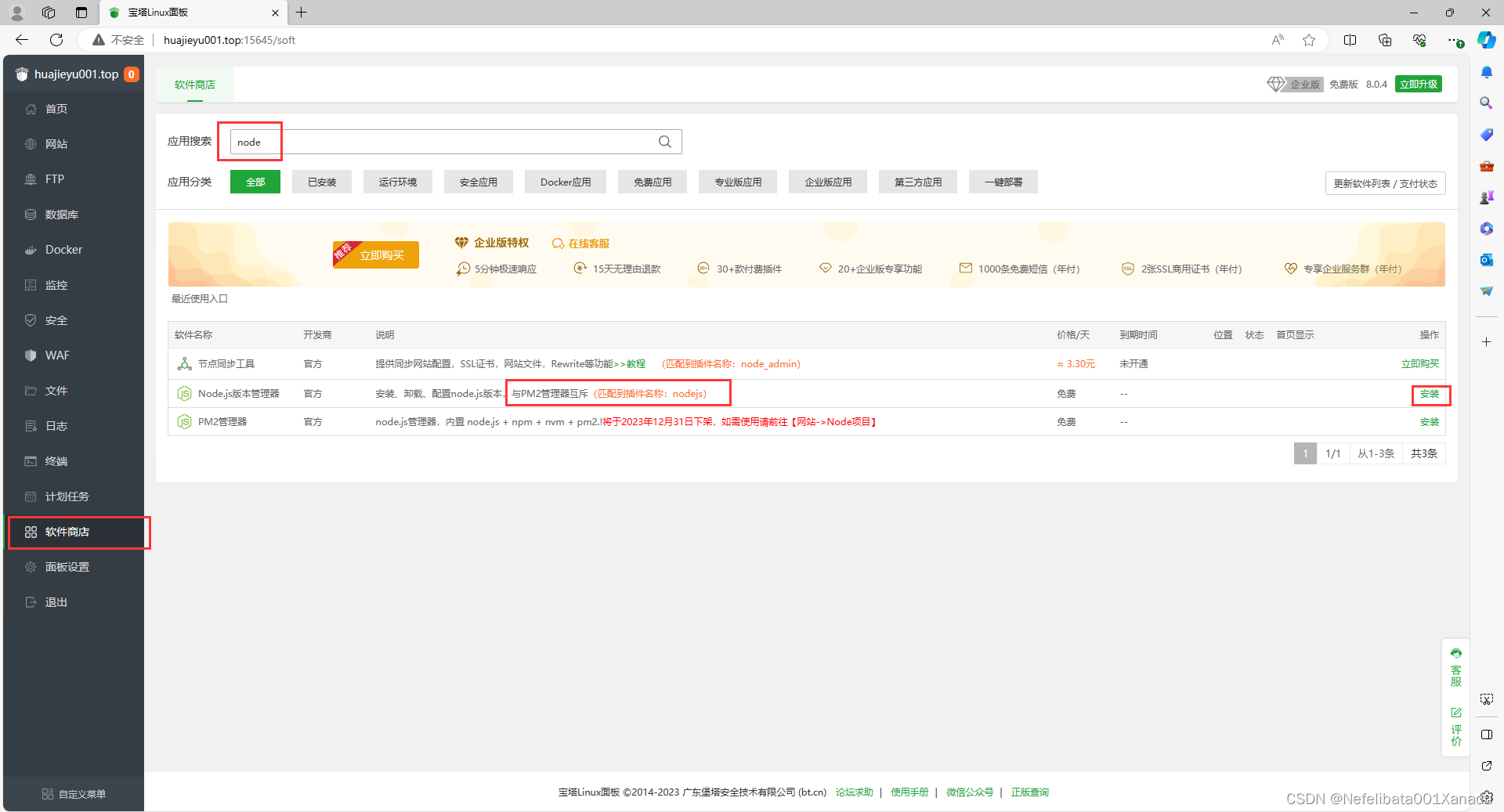Screen dimensions: 1504x812
Task: Click the magnifier search icon in the search box
Action: click(x=665, y=142)
